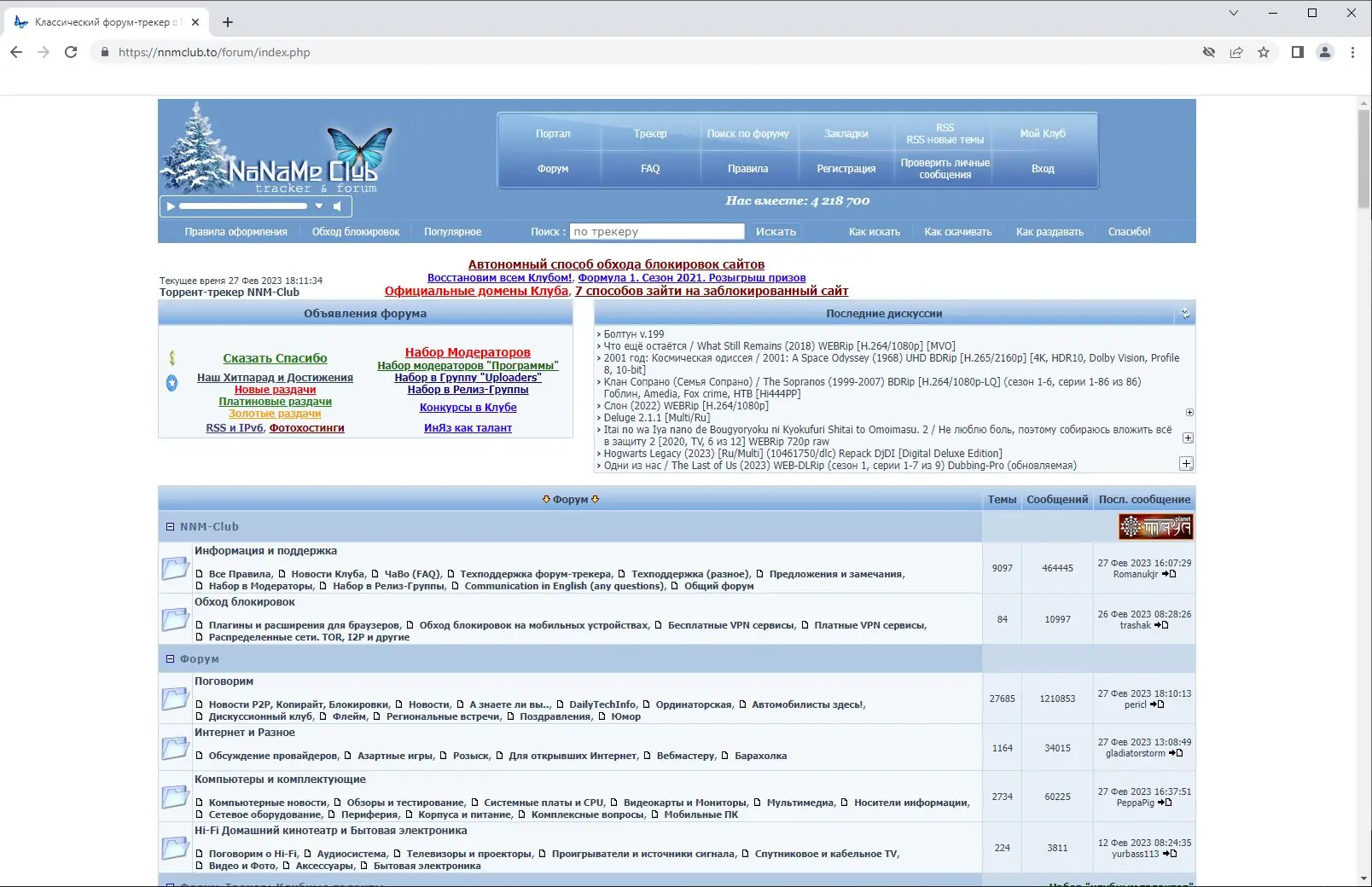The height and width of the screenshot is (887, 1372).
Task: Click the green dollar icon beside Сказать Спасибо
Action: tap(172, 358)
